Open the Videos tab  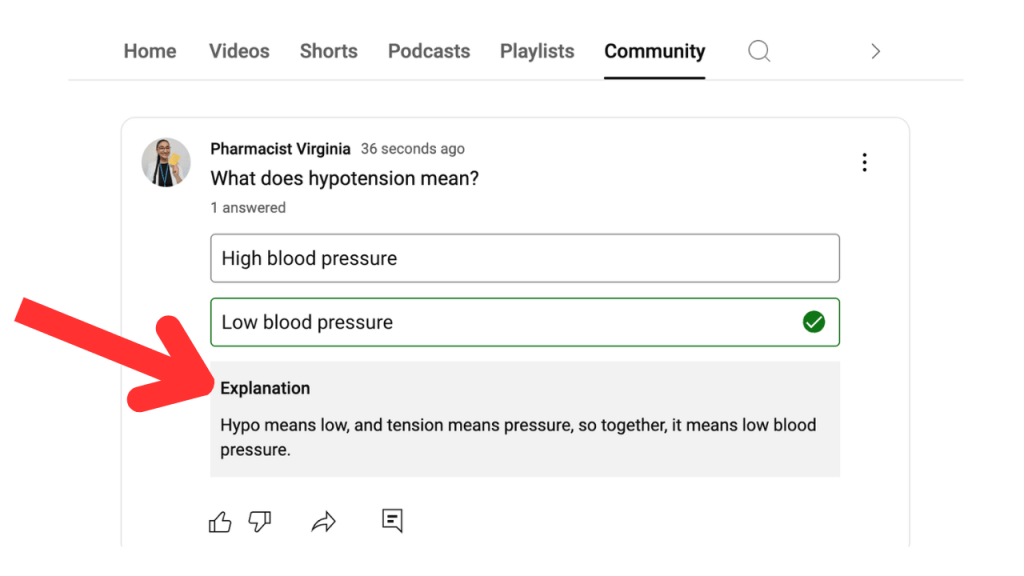tap(238, 51)
